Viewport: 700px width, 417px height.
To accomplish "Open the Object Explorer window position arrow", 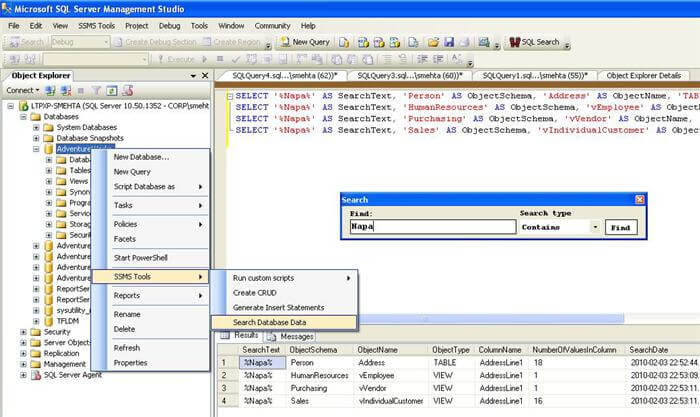I will [x=193, y=76].
